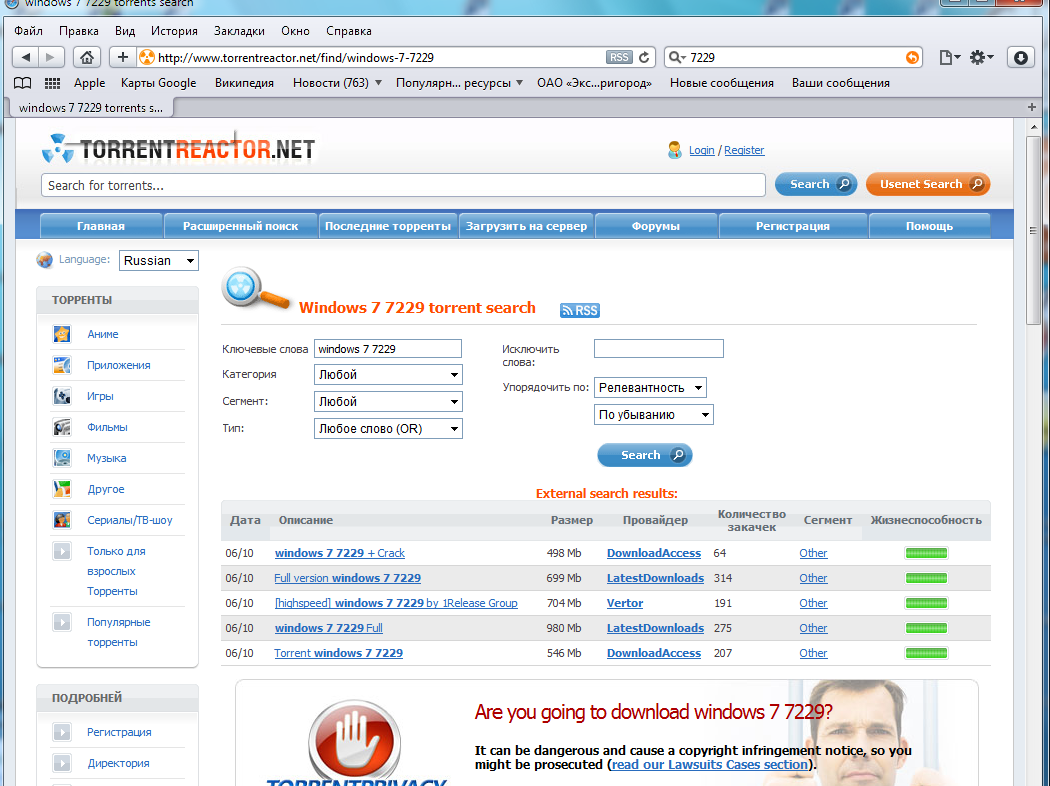Screen dimensions: 1050x786
Task: Add bookmark with the plus button
Action: click(x=123, y=58)
